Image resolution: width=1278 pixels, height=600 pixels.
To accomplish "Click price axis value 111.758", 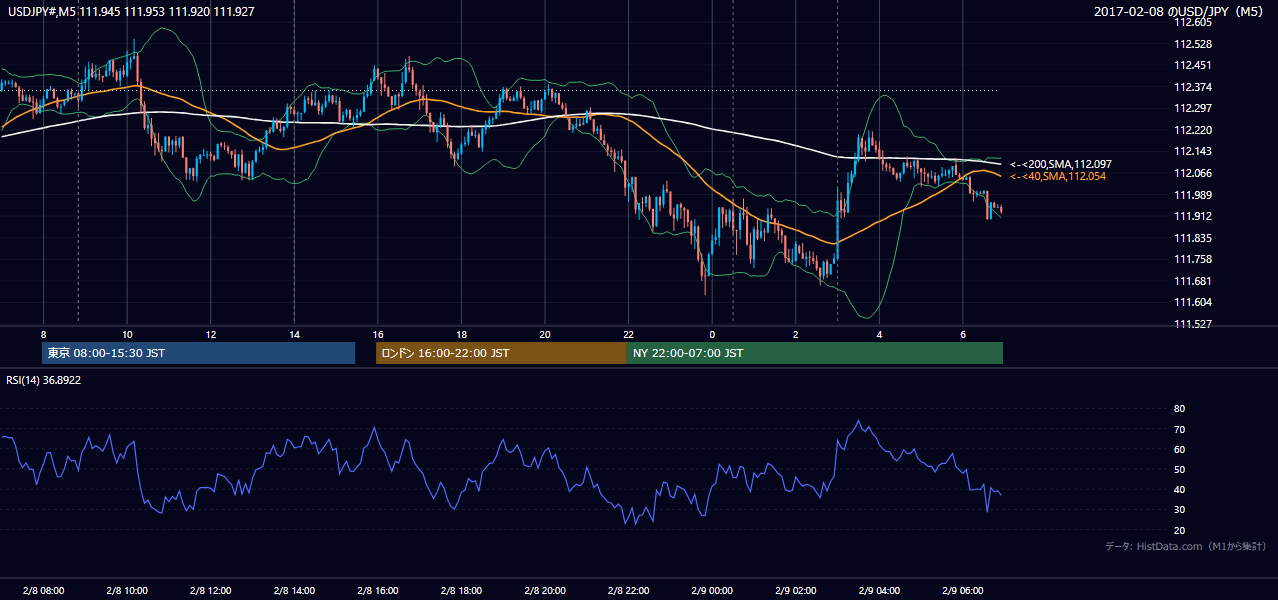I will (1191, 259).
